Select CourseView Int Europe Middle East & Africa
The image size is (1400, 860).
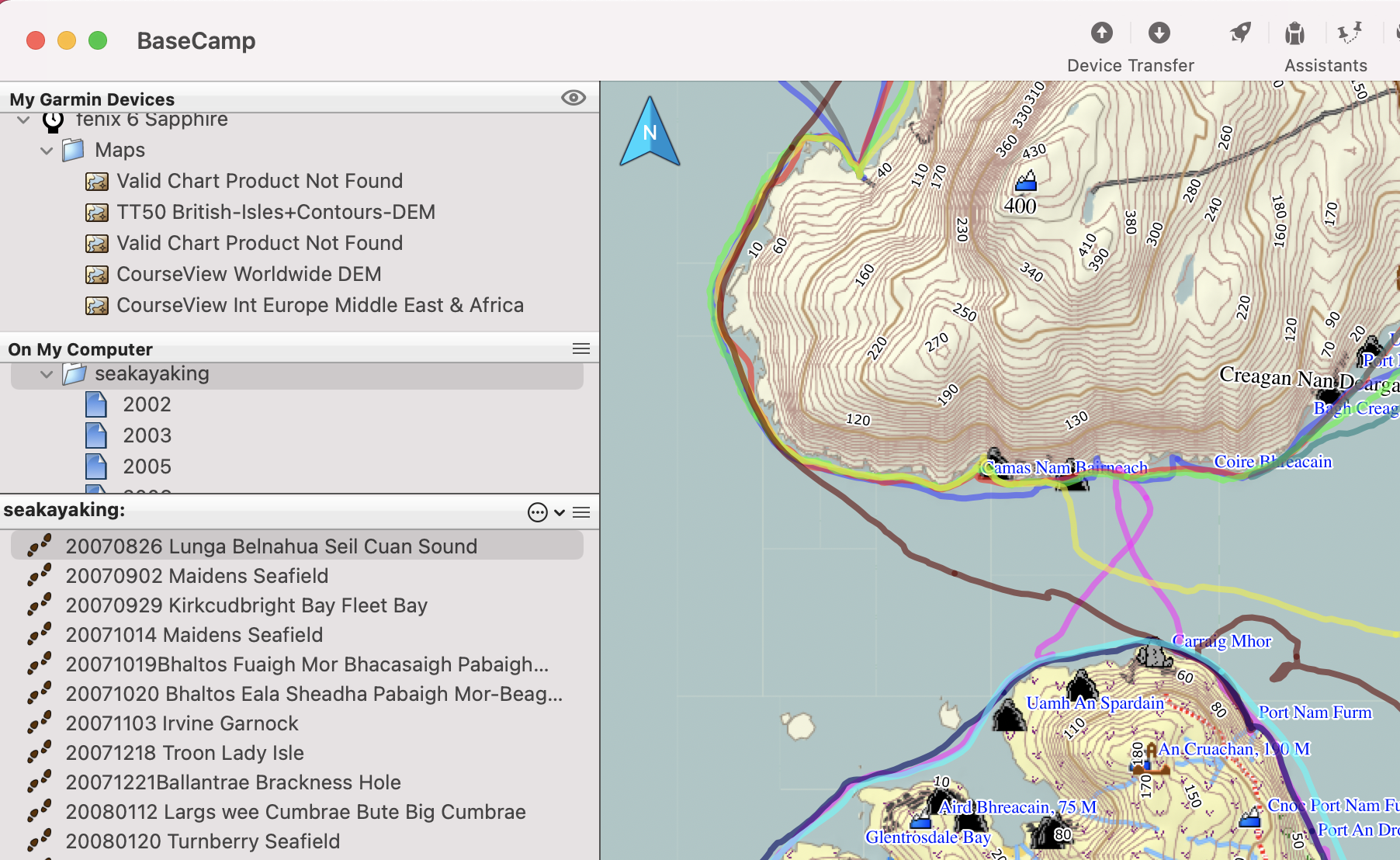(320, 305)
